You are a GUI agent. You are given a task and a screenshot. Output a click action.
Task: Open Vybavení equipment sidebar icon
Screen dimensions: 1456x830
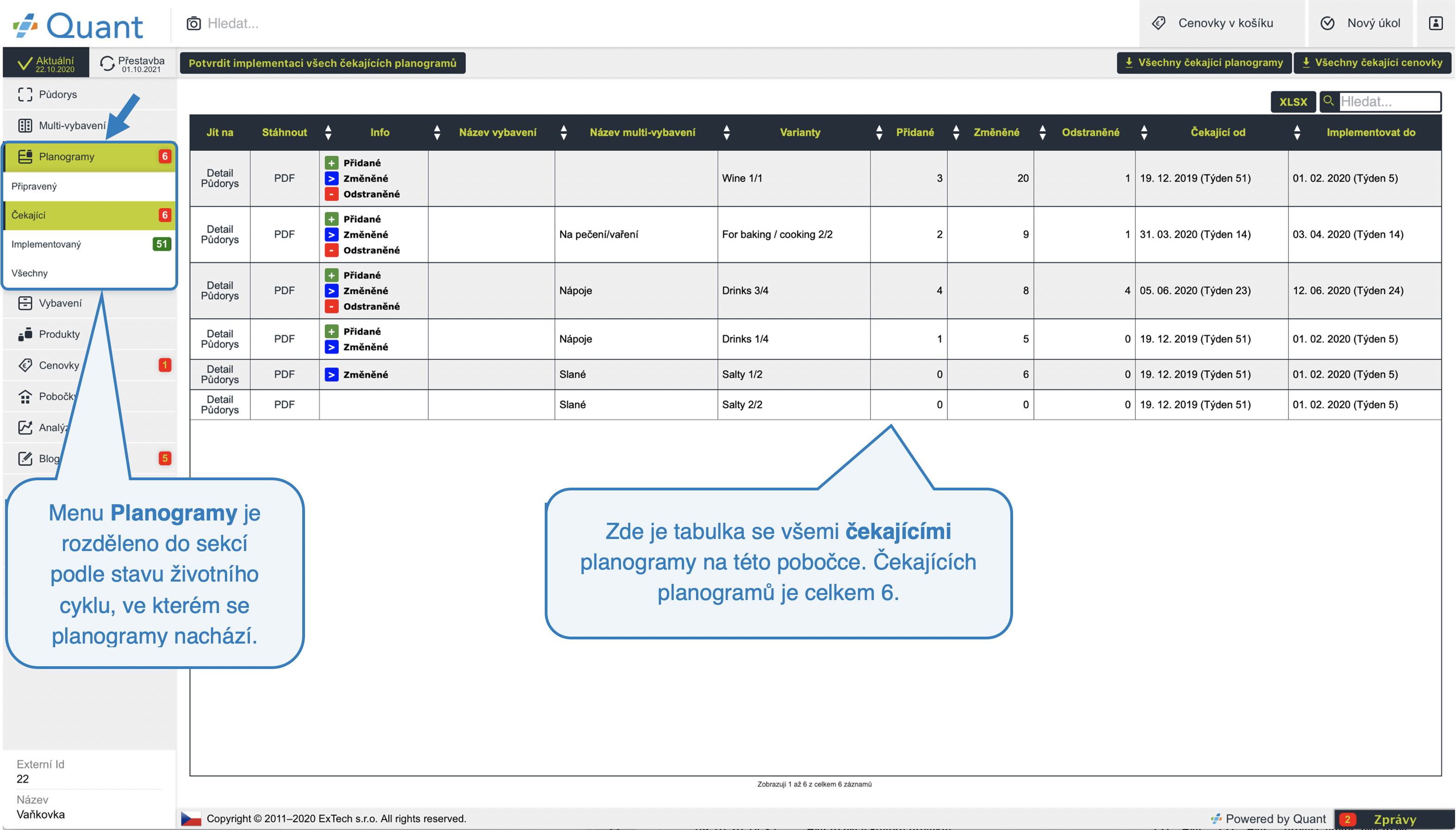click(25, 304)
